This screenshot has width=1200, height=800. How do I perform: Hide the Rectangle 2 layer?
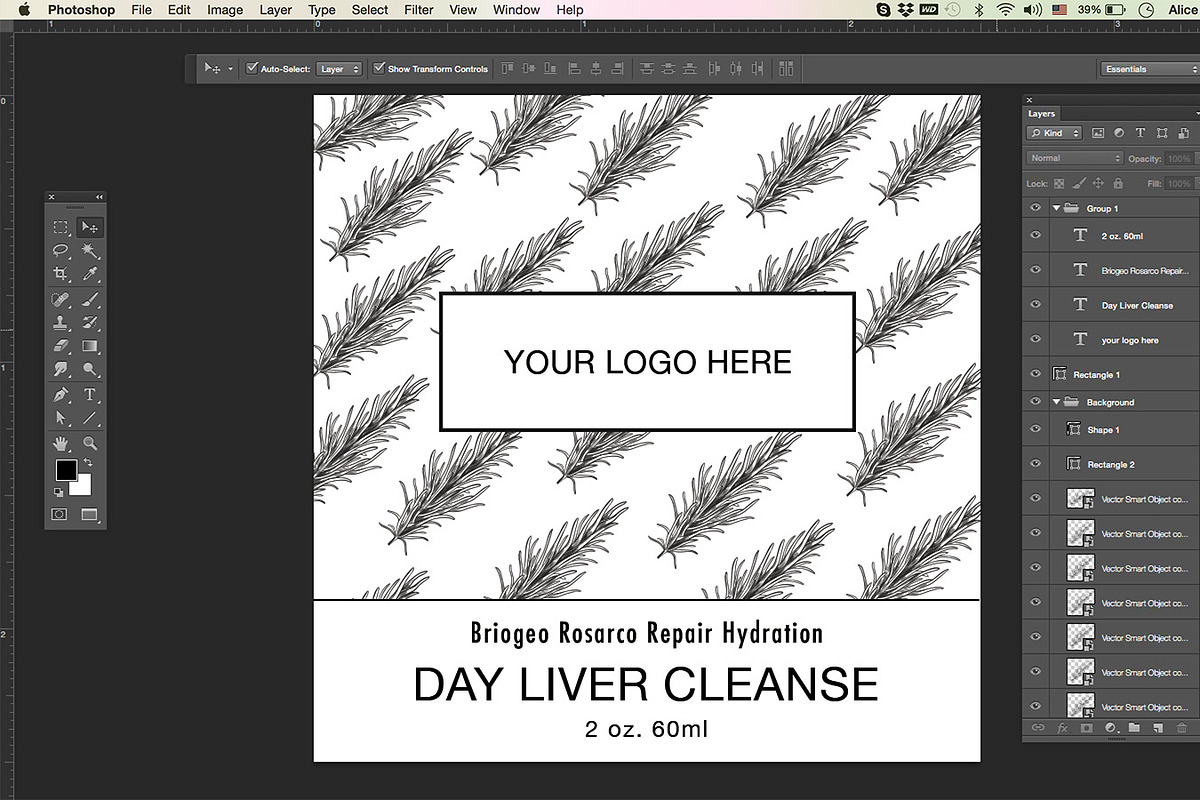[1035, 464]
